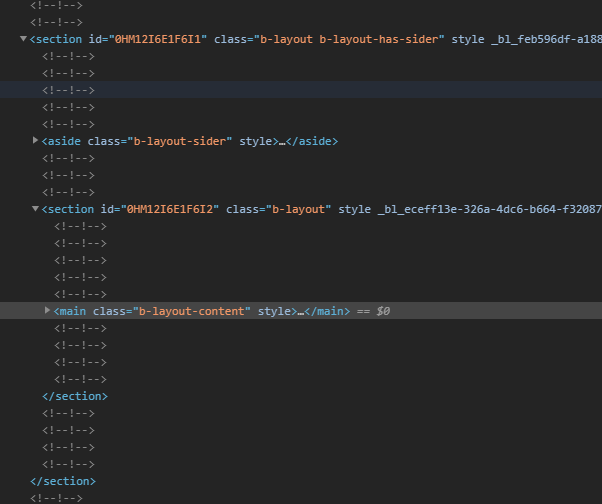Select the blue-highlighted comment node row
Screen dimensions: 602x504
(x=301, y=90)
